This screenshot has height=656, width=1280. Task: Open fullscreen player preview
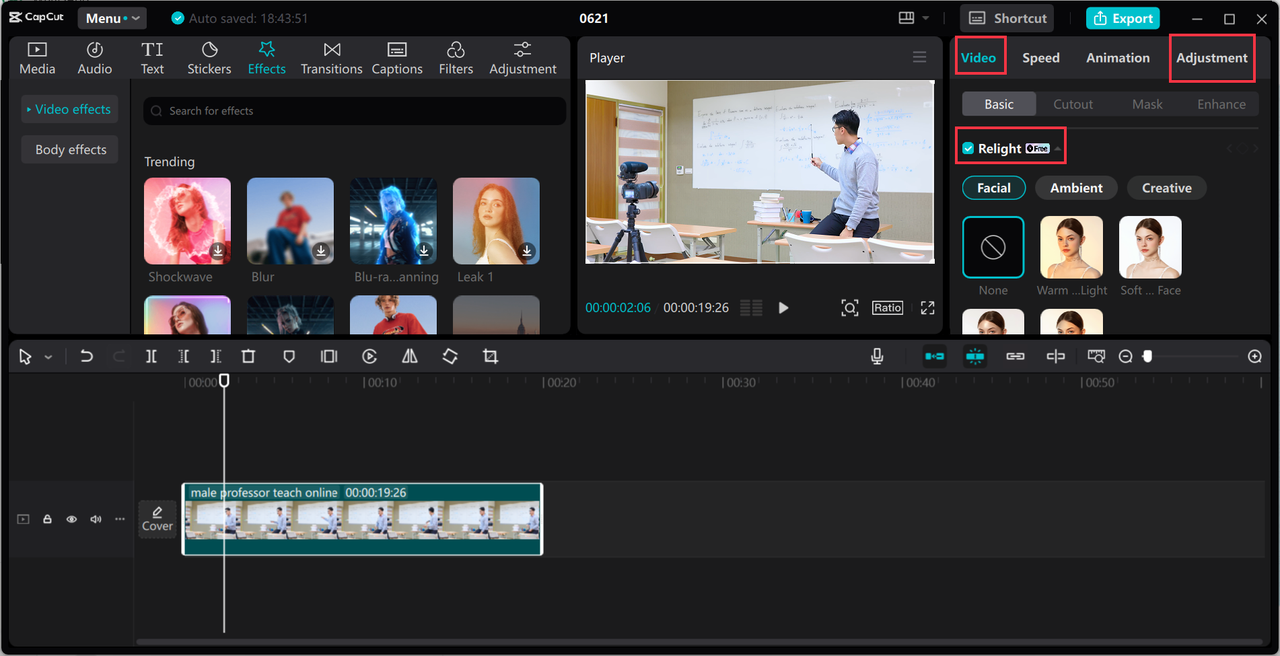coord(927,308)
